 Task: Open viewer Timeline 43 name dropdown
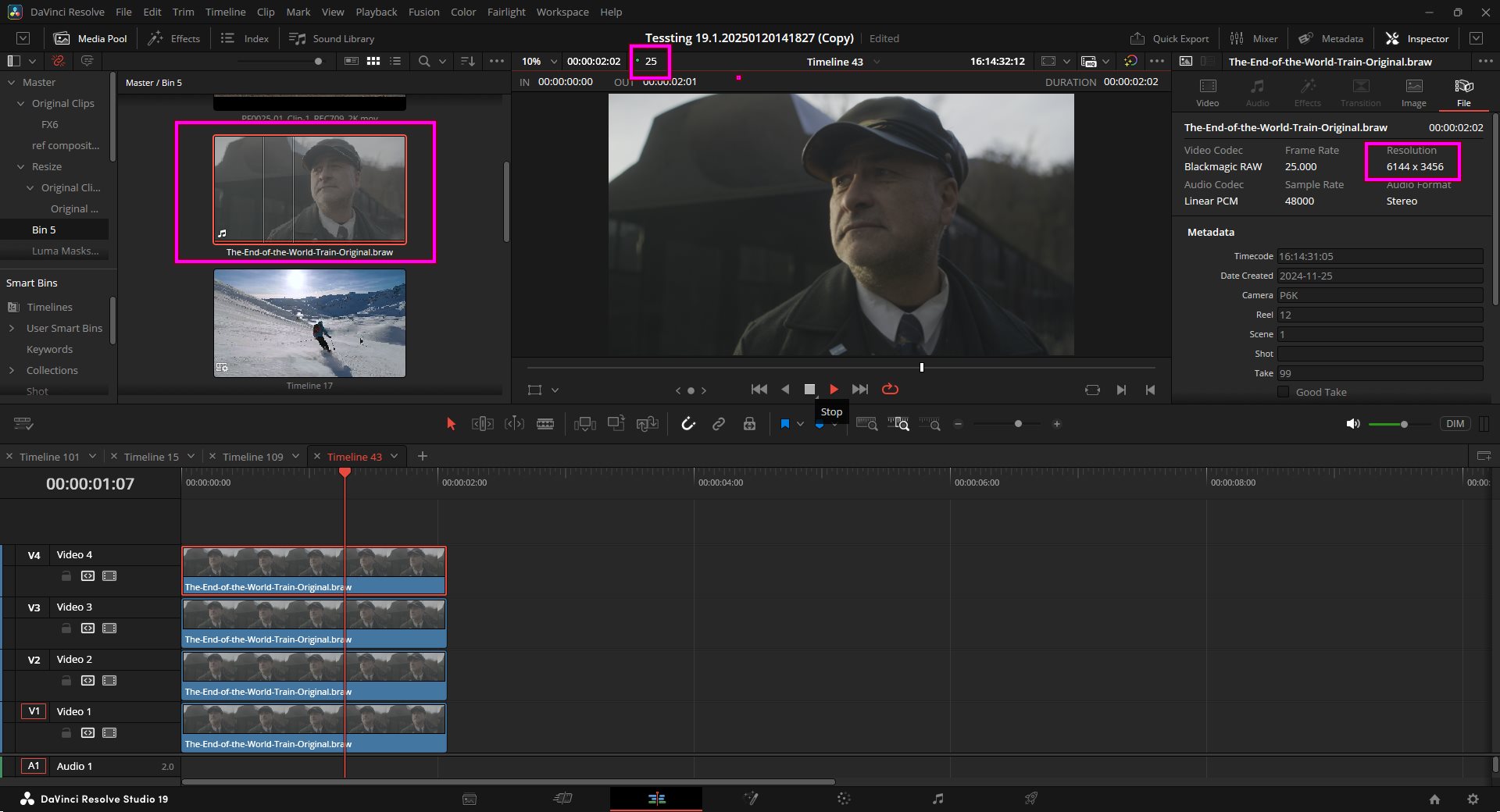877,61
